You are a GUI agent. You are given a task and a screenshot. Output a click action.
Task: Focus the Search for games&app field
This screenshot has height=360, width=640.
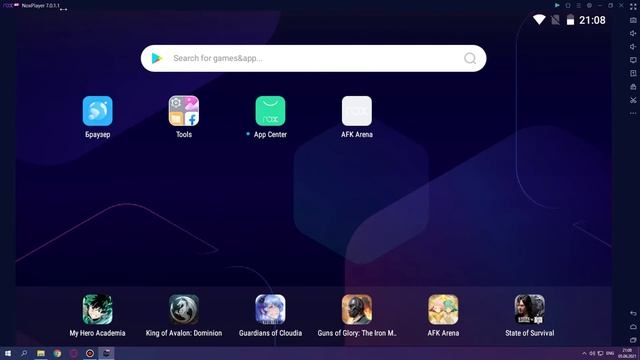click(313, 58)
